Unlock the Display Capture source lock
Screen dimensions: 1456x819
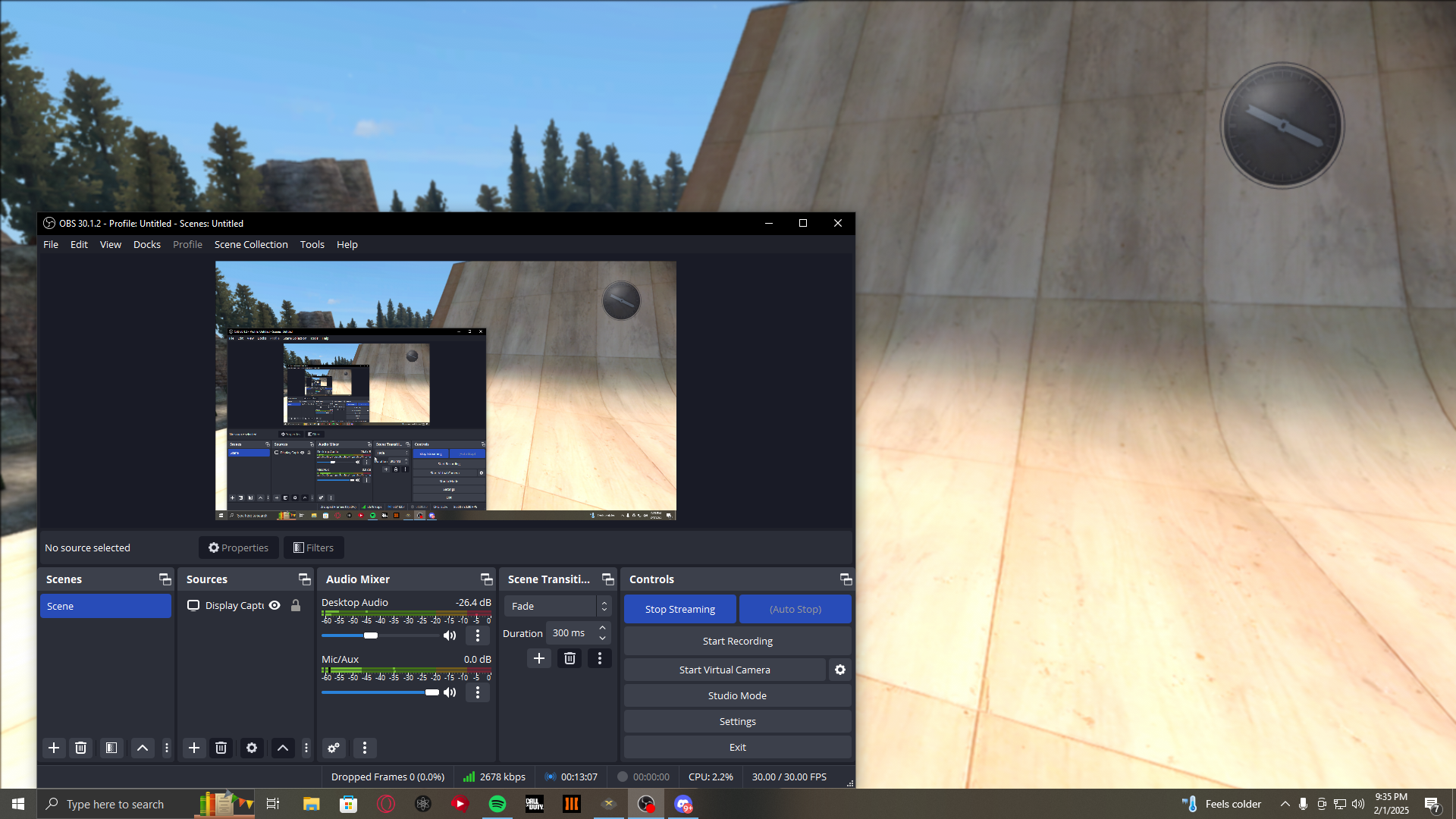(x=296, y=605)
